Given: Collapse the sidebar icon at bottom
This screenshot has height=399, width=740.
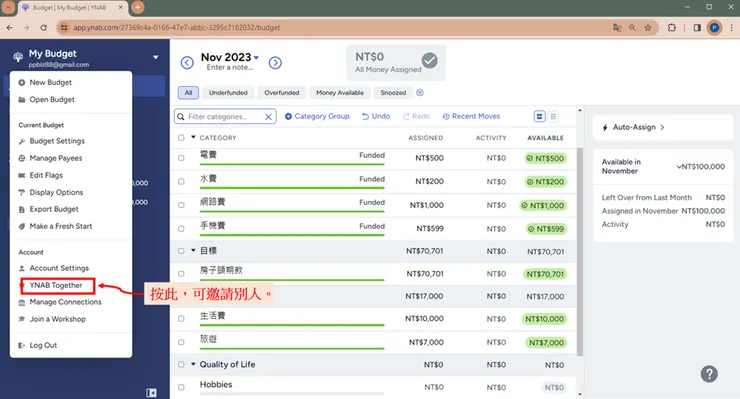Looking at the screenshot, I should (x=151, y=392).
